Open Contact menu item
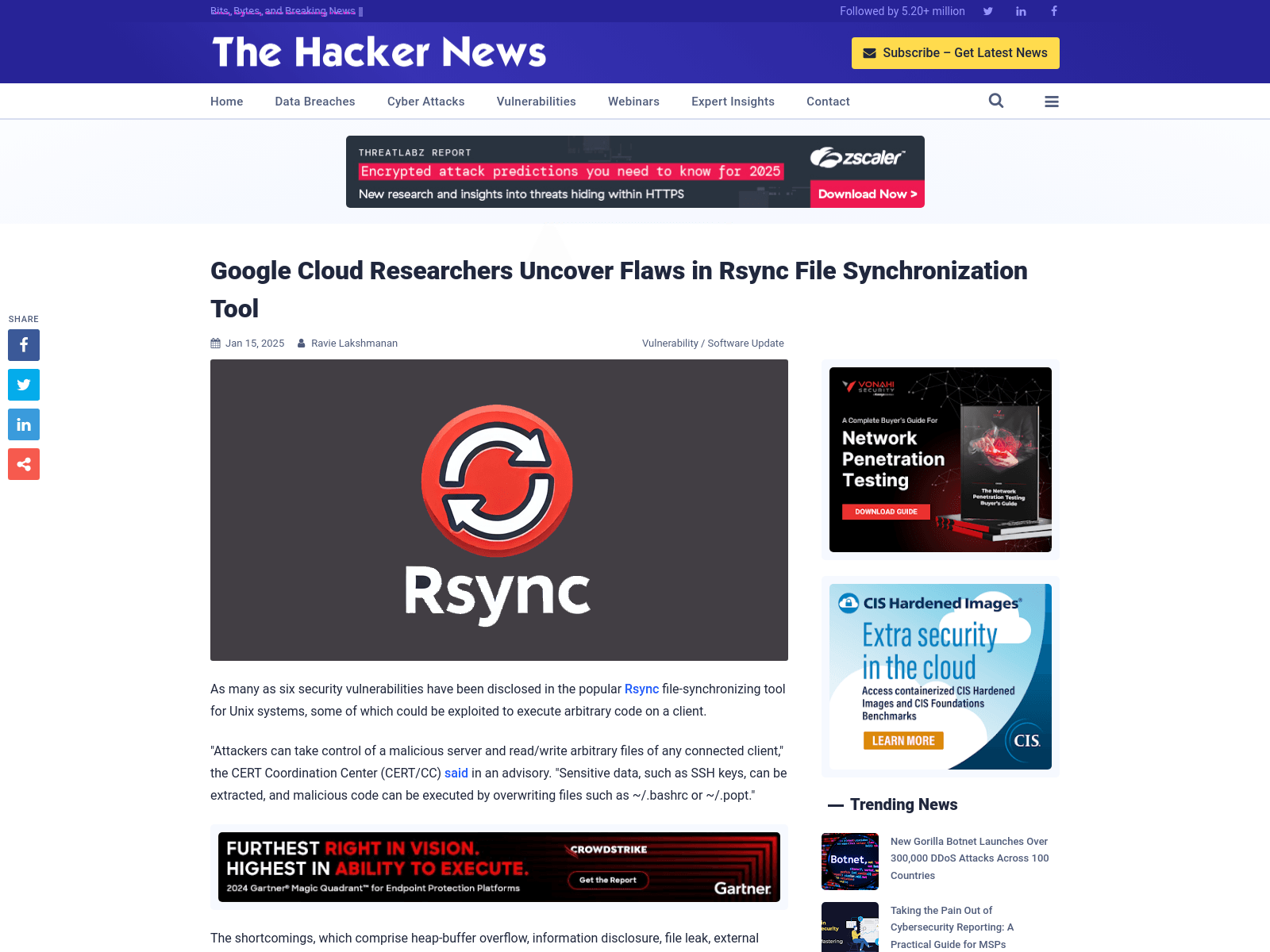 [x=828, y=102]
